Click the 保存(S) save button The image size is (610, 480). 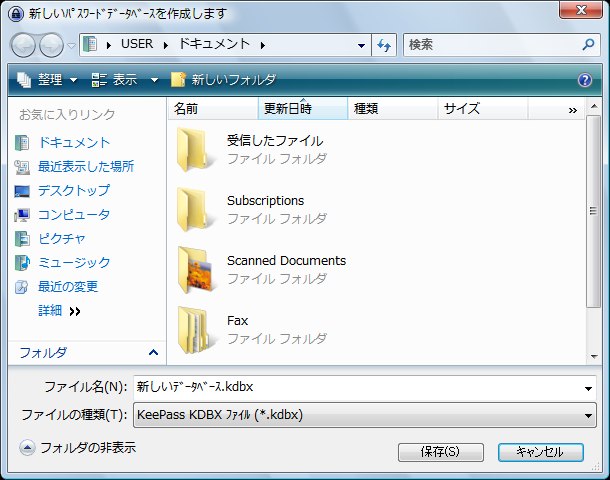440,452
